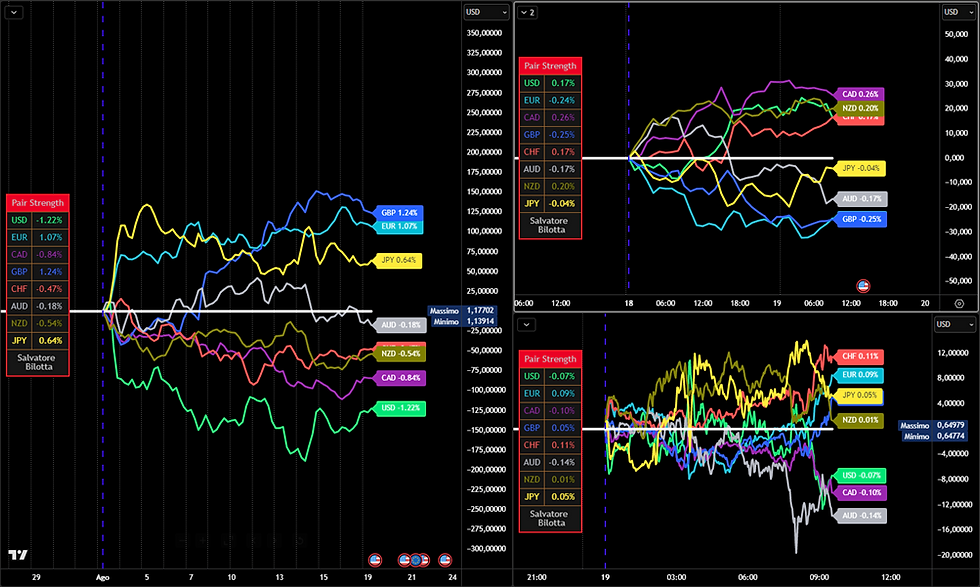Select the AUD -0.17% line label
This screenshot has width=980, height=587.
862,199
